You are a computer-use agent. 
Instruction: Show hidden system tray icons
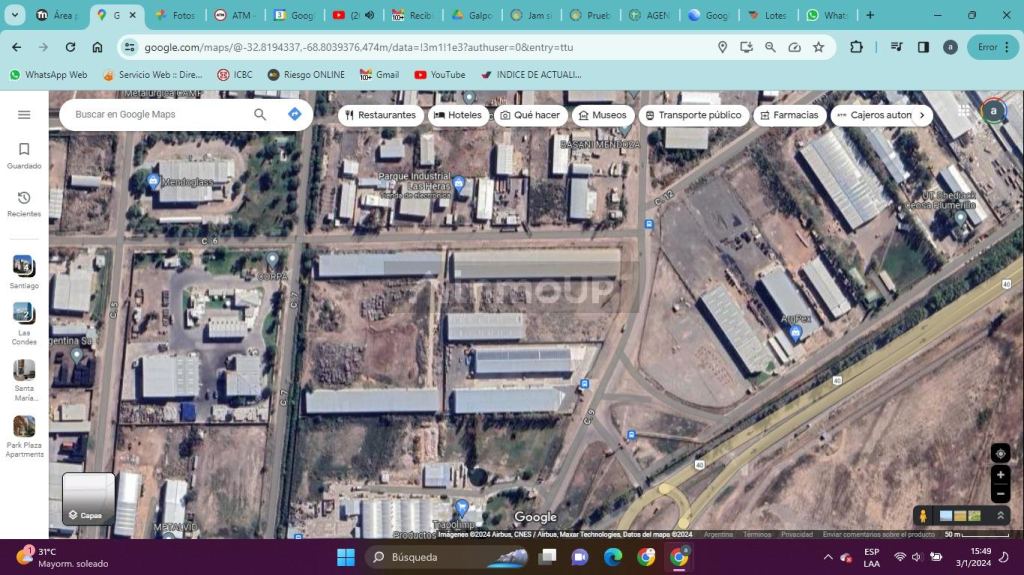coord(828,557)
